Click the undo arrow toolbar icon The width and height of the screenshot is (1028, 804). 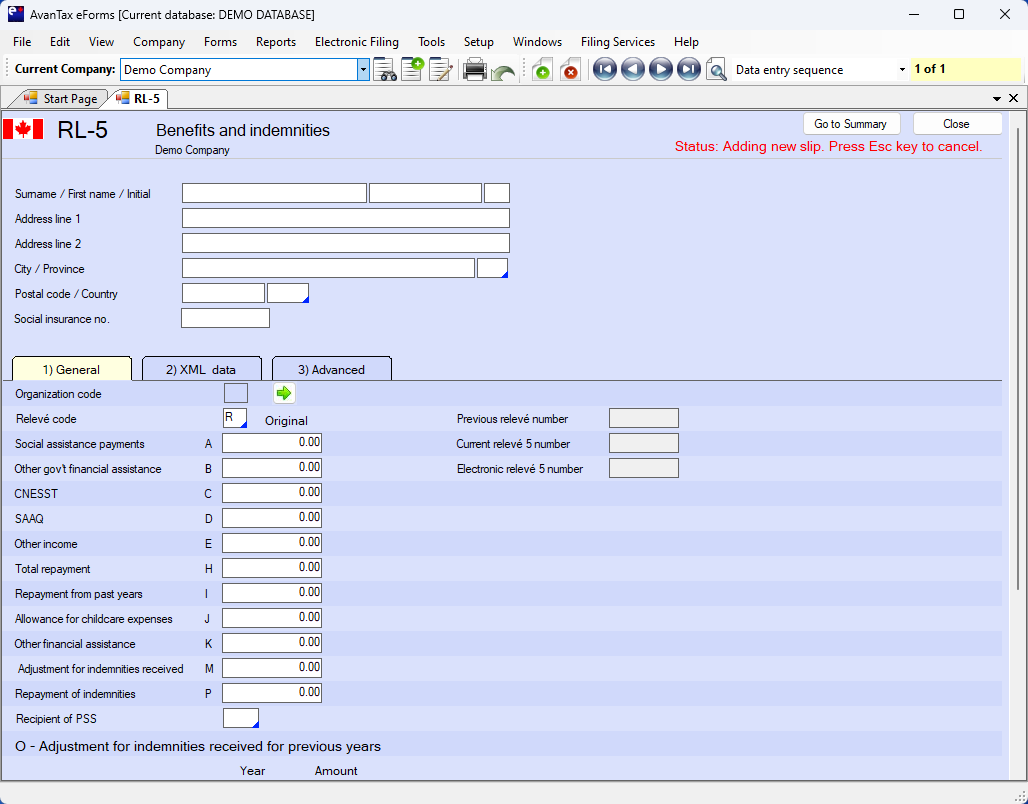[x=503, y=72]
